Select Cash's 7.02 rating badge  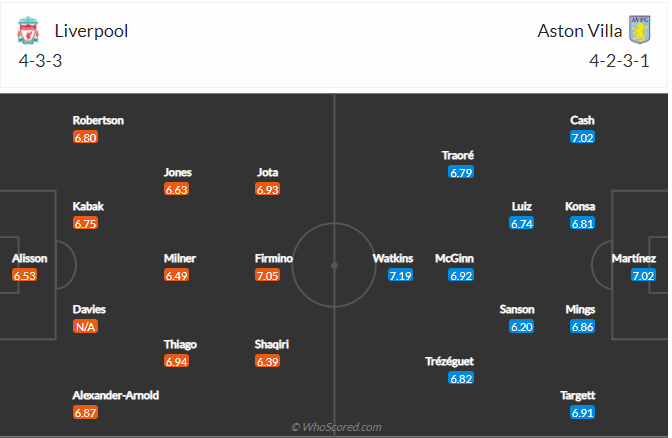(582, 138)
